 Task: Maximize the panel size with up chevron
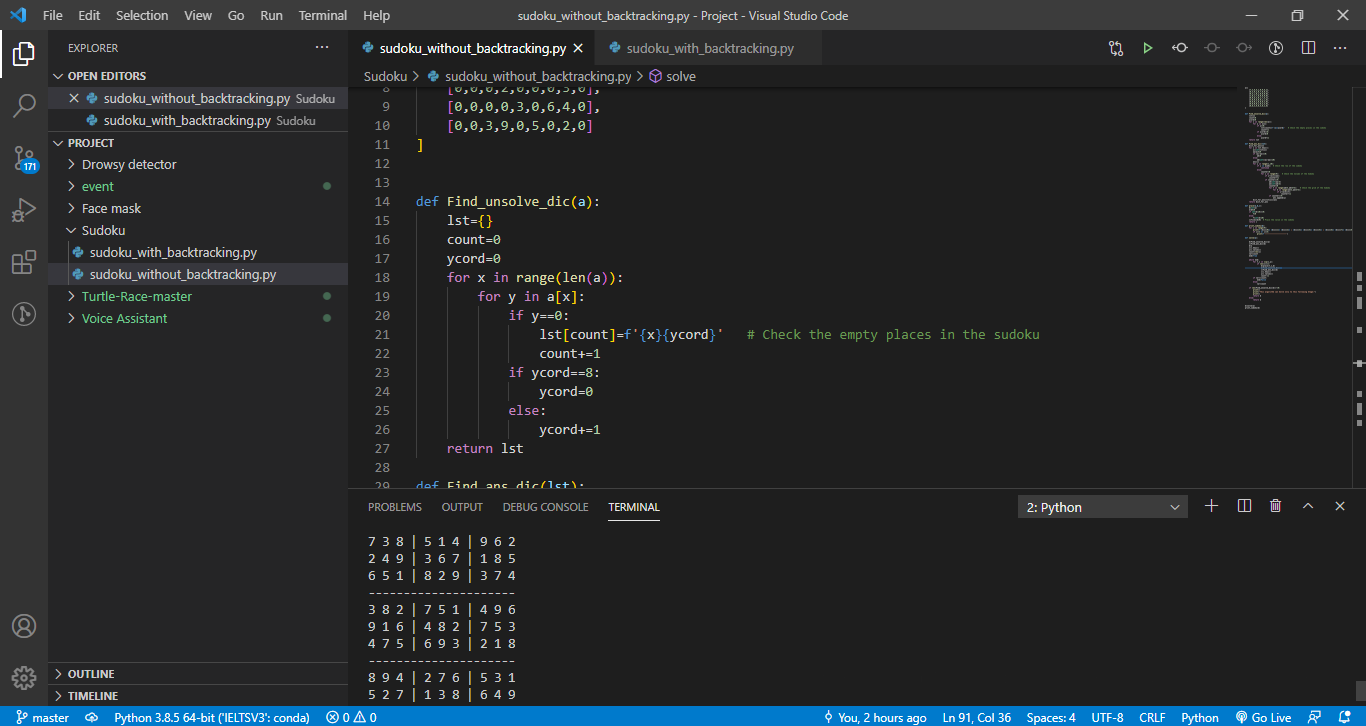[x=1308, y=506]
